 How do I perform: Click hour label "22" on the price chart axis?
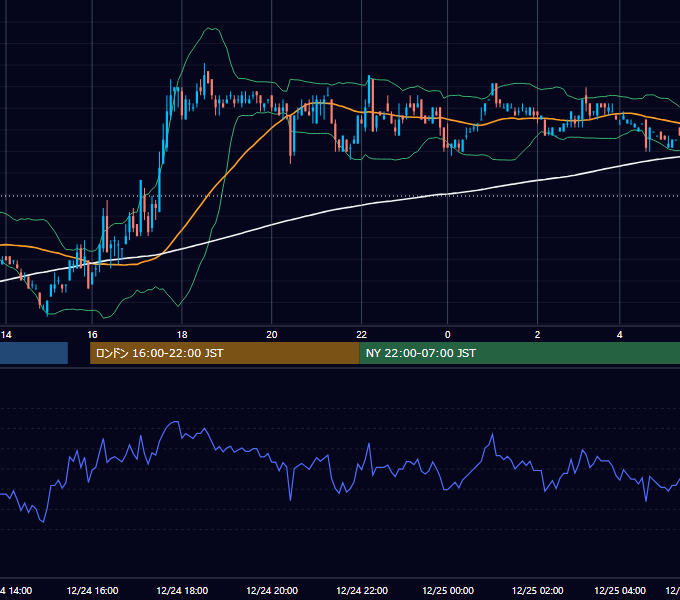361,334
